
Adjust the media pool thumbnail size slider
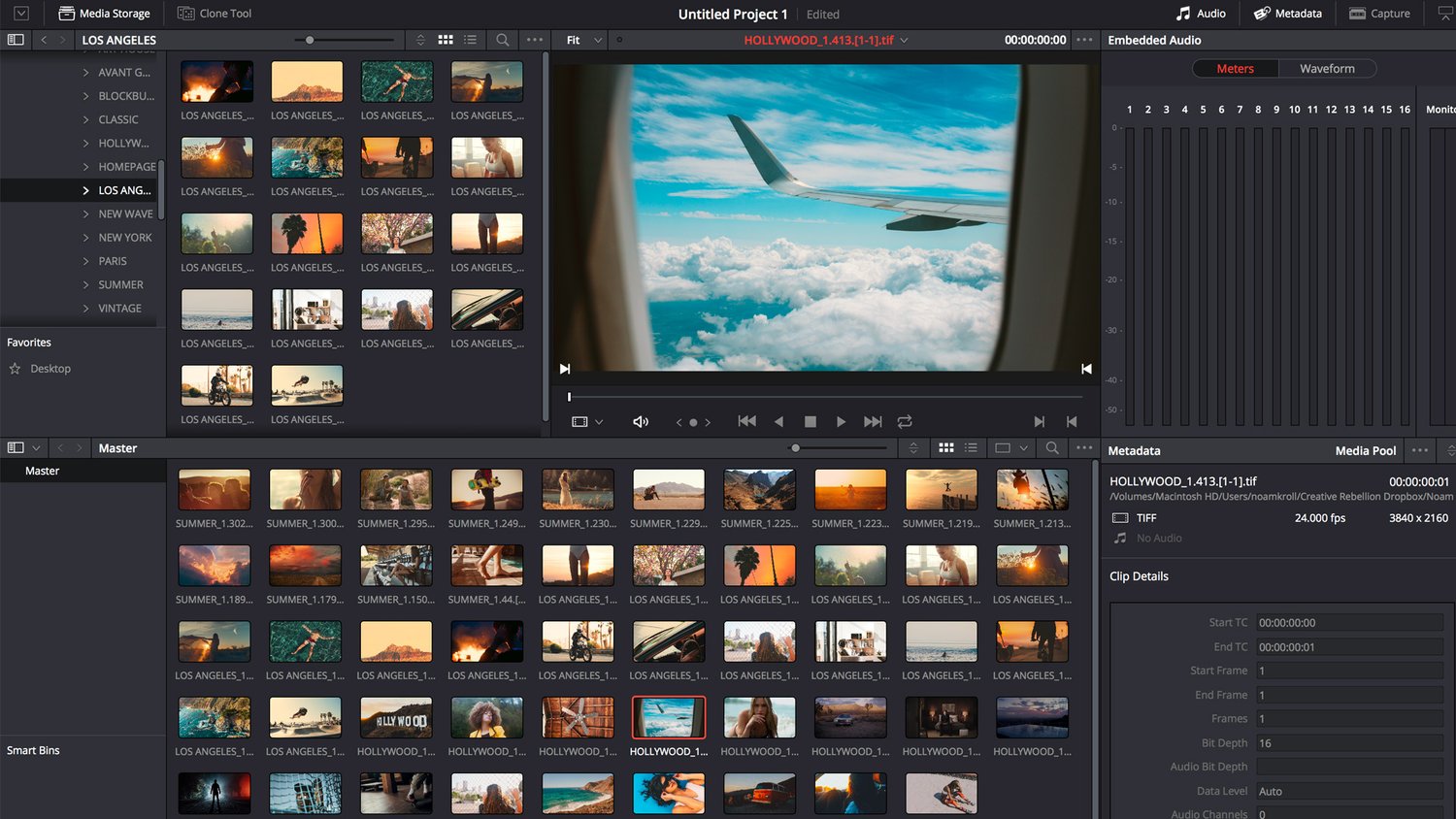tap(795, 448)
